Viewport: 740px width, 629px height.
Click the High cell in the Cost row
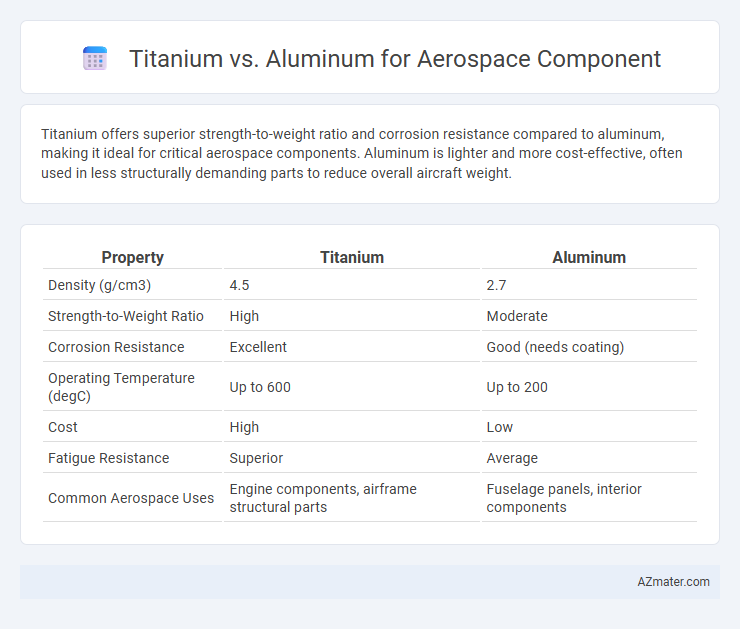pyautogui.click(x=244, y=427)
